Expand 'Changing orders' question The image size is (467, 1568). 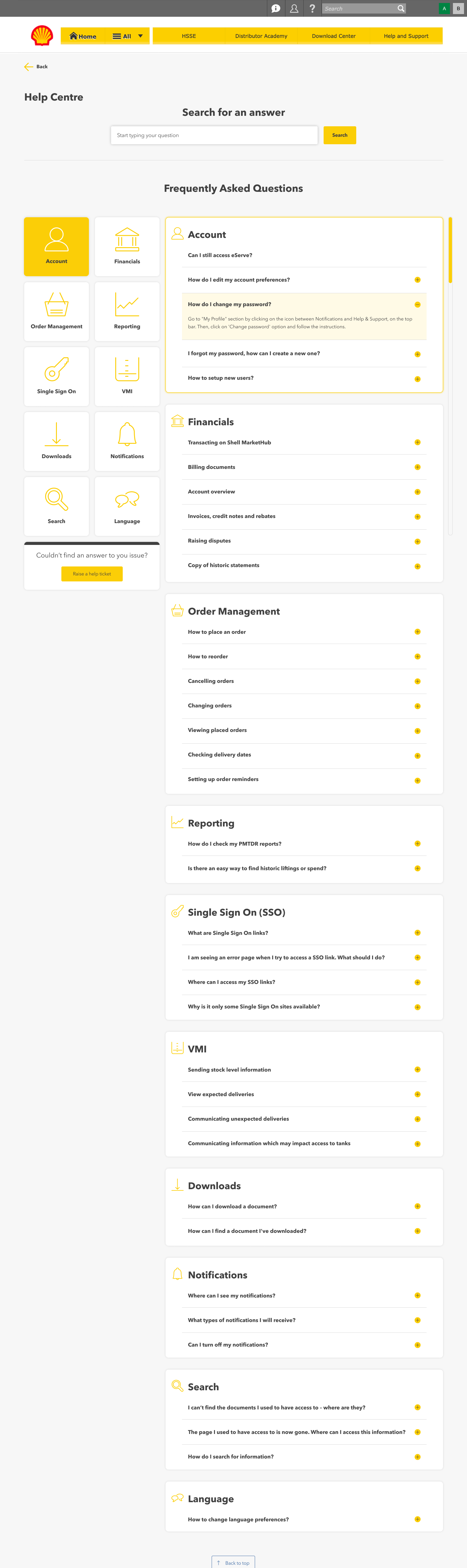coord(417,706)
